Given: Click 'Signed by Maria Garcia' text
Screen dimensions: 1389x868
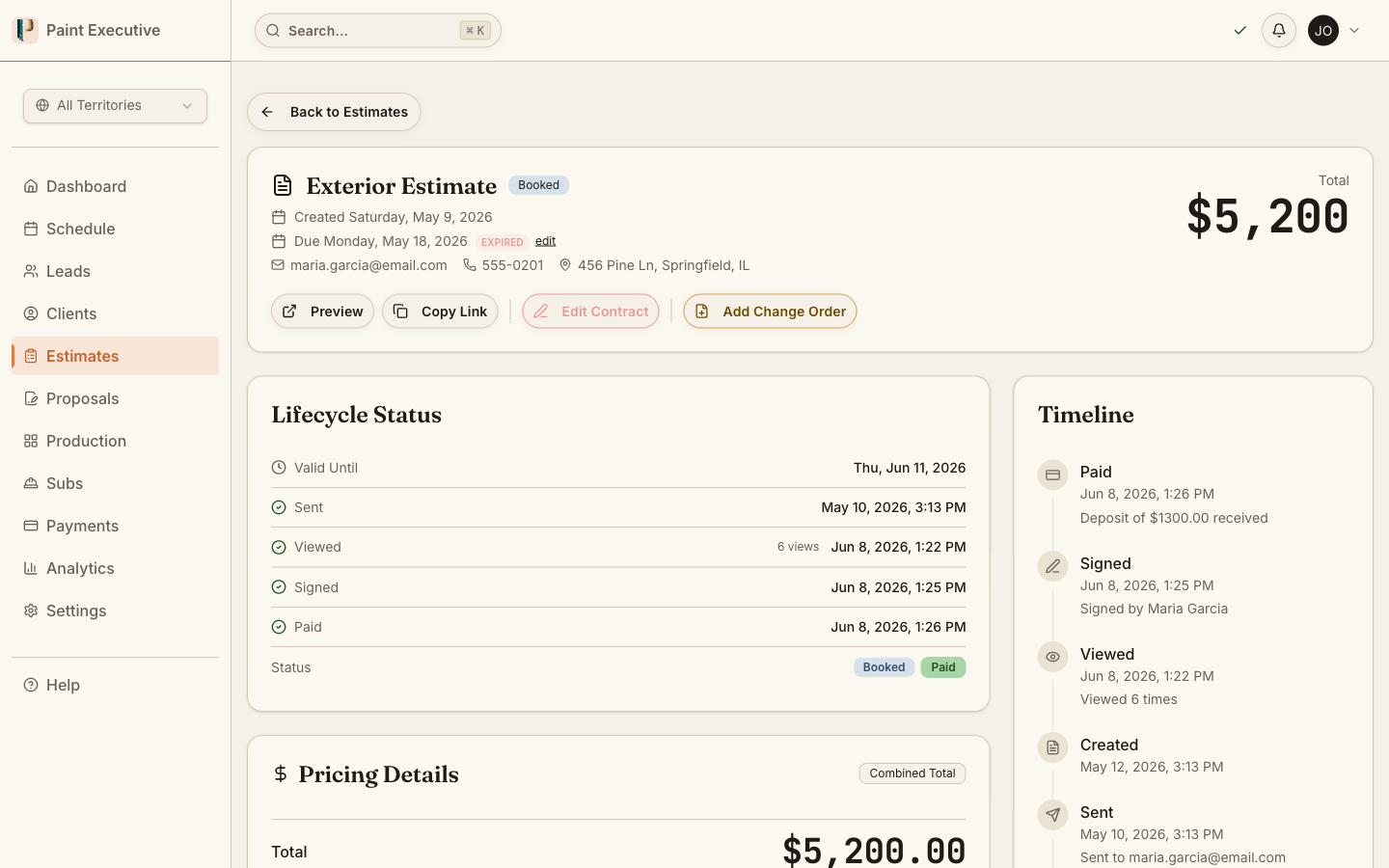Looking at the screenshot, I should [x=1154, y=609].
